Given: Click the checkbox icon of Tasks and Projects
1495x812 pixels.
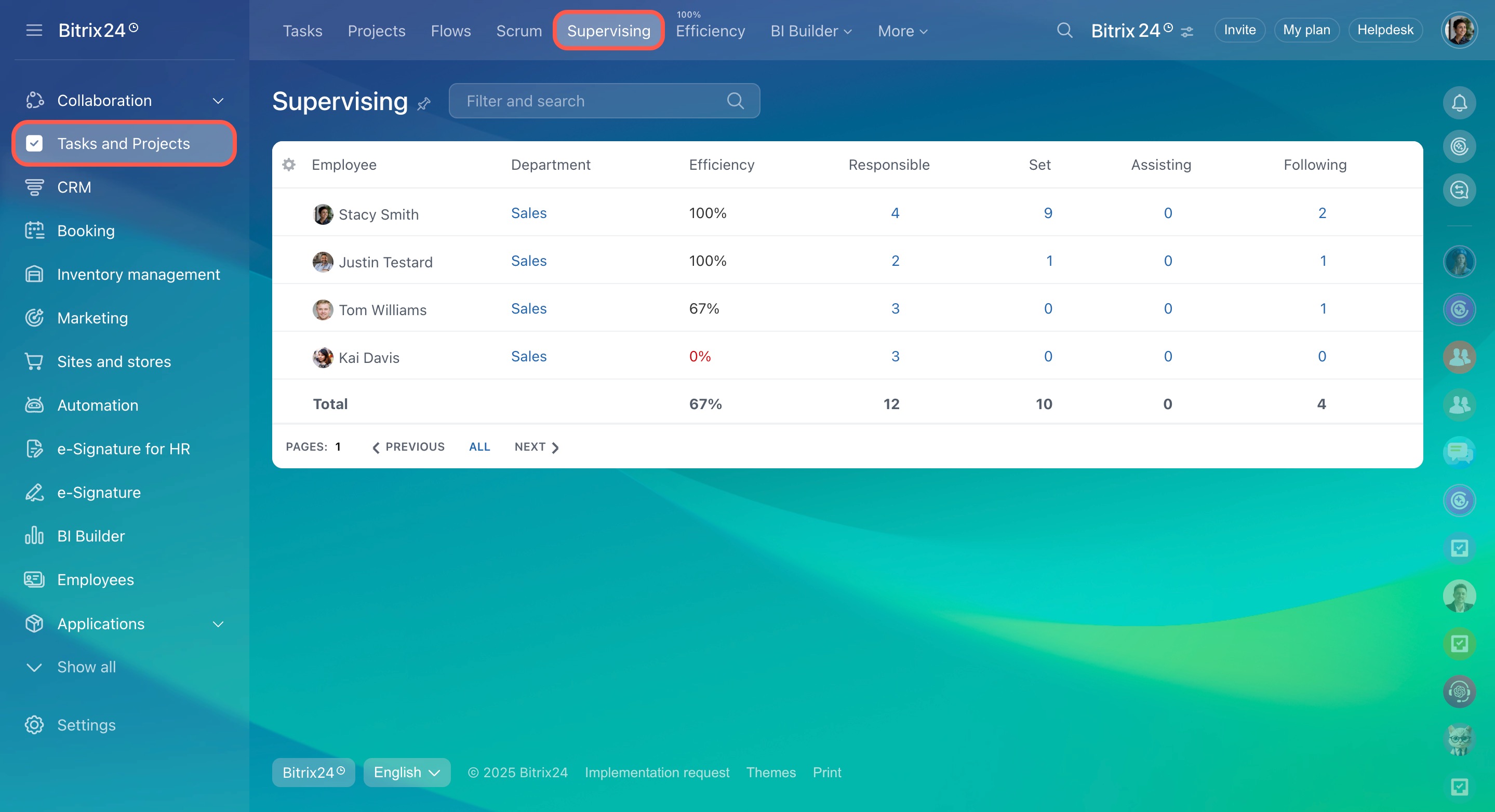Looking at the screenshot, I should click(x=34, y=143).
